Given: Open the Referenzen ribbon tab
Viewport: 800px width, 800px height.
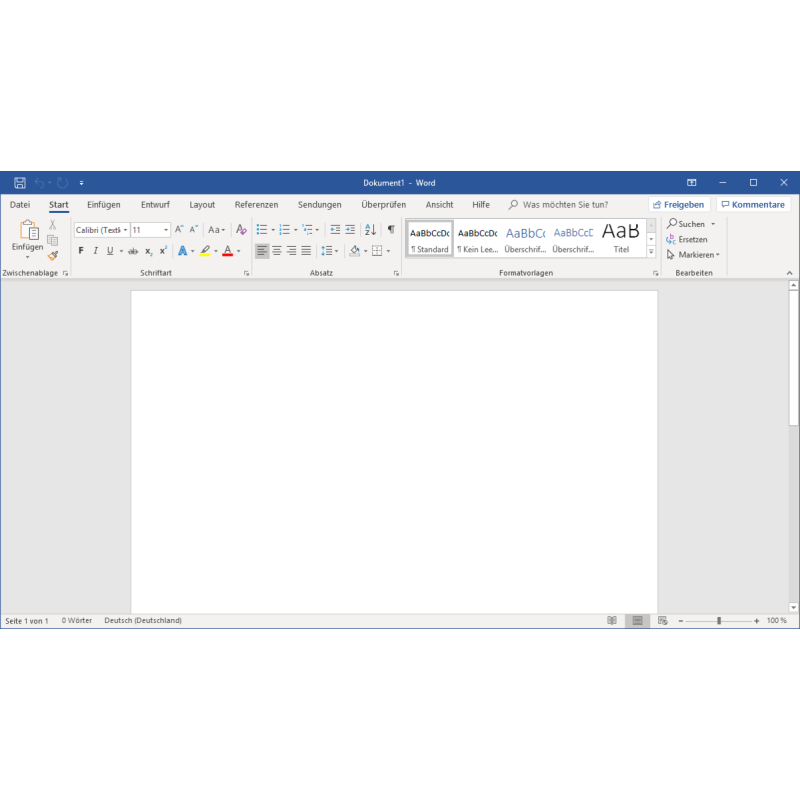Looking at the screenshot, I should 256,205.
